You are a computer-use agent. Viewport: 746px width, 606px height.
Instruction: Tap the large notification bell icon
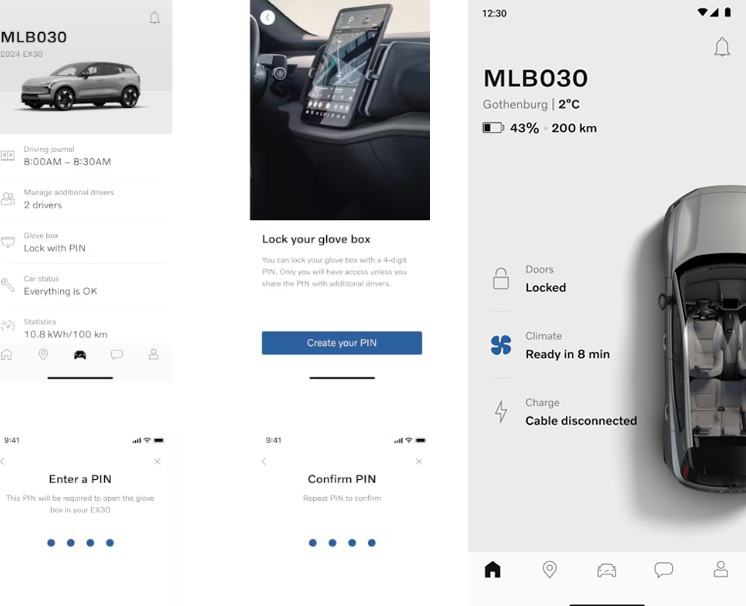[x=722, y=47]
